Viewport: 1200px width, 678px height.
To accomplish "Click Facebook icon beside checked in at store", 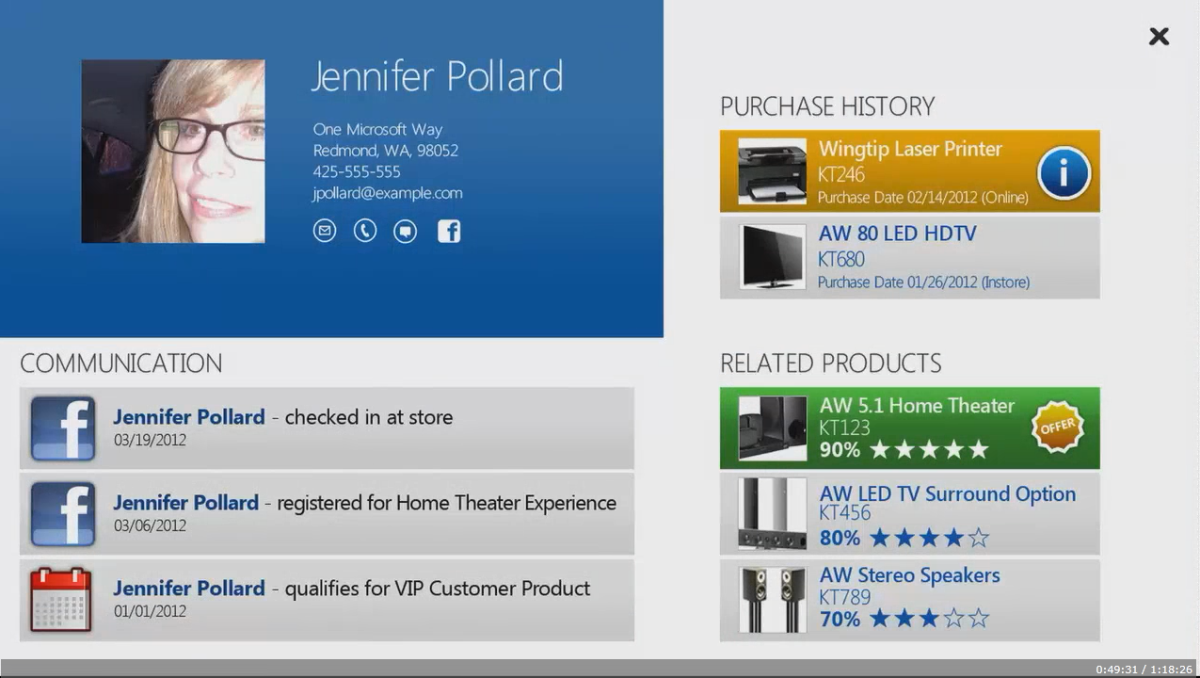I will [x=63, y=428].
